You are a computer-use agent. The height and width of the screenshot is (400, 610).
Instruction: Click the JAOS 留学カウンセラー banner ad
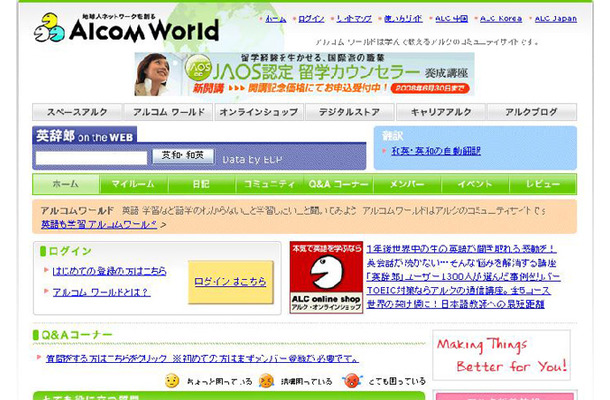304,74
